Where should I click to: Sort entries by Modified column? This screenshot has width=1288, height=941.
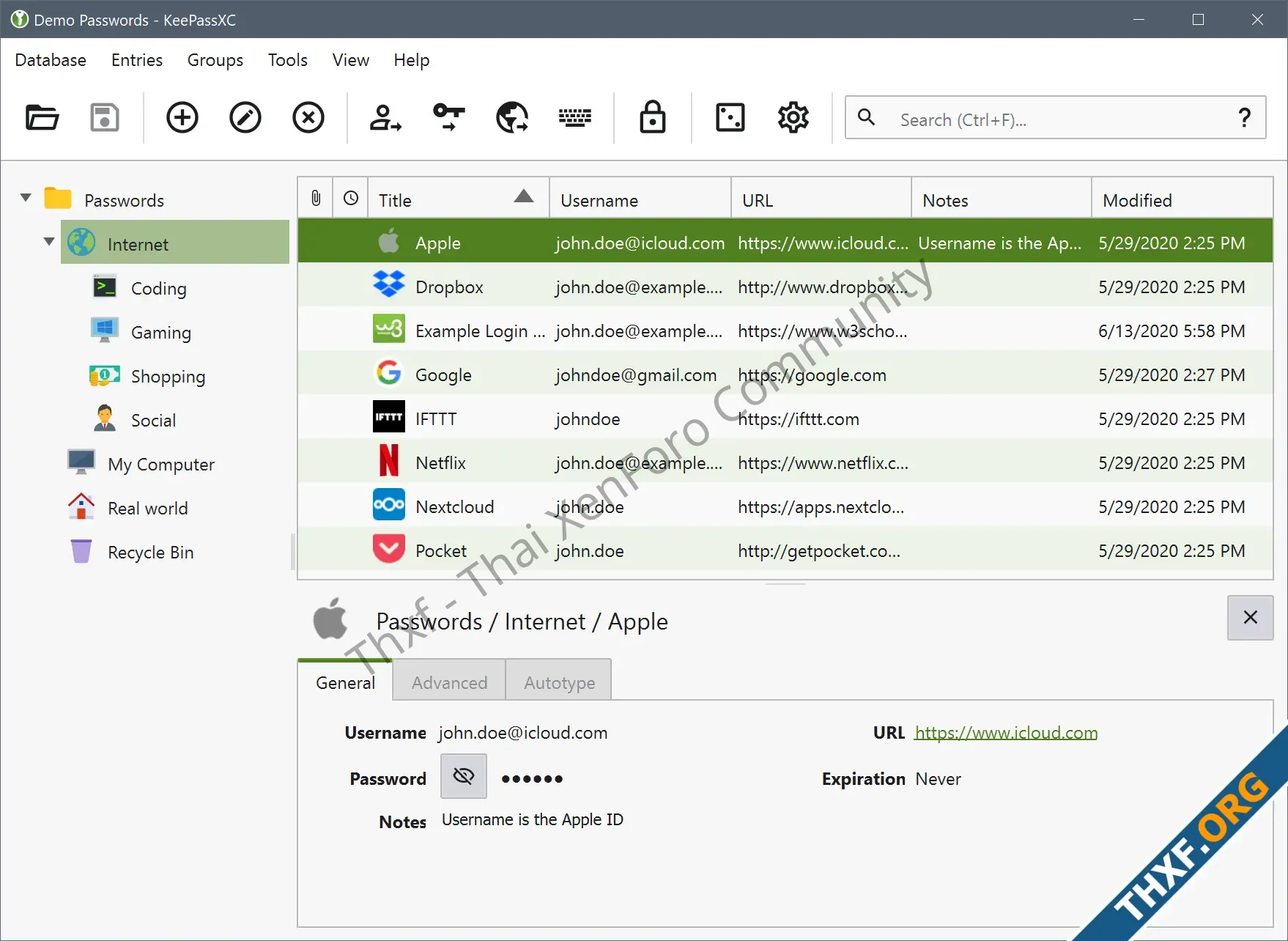point(1182,198)
